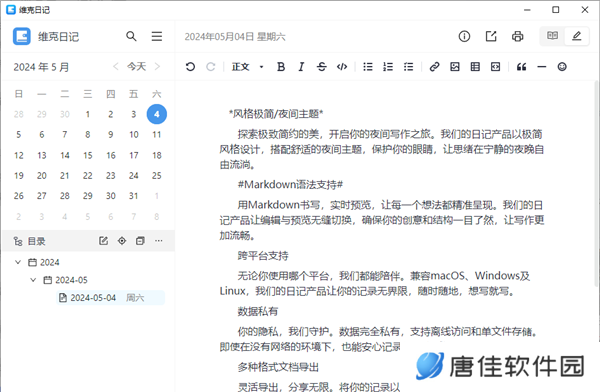
Task: Toggle italic formatting
Action: pos(301,67)
